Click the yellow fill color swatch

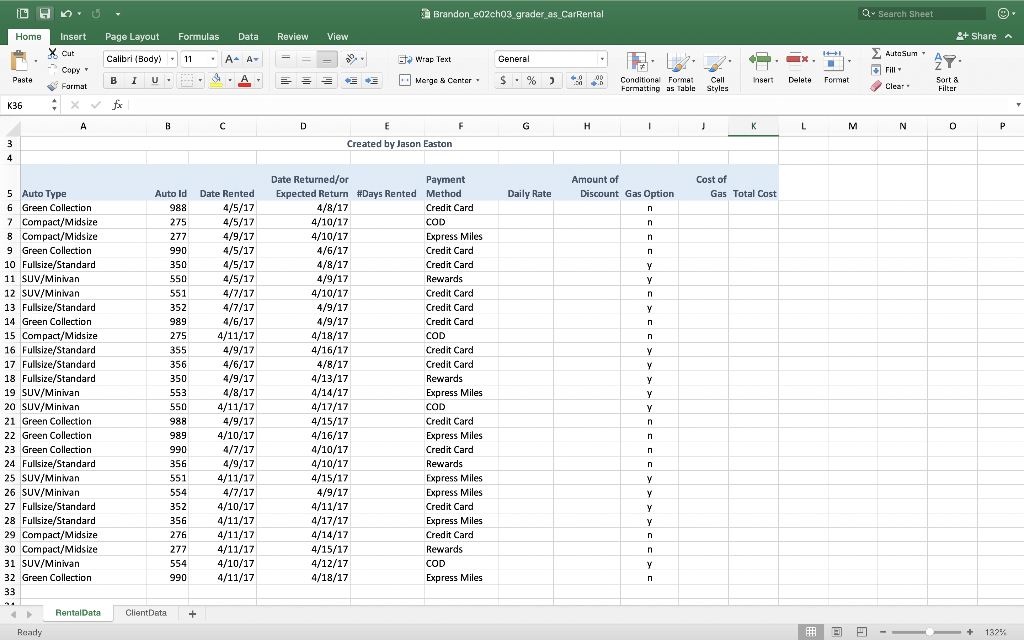[x=217, y=80]
